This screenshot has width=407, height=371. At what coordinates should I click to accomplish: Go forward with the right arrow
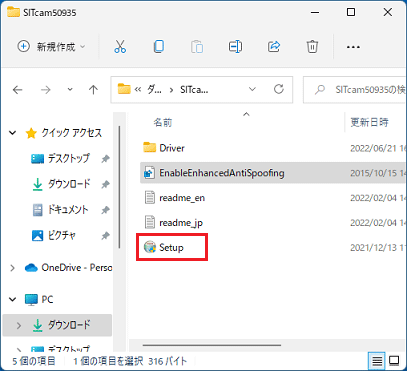point(45,90)
